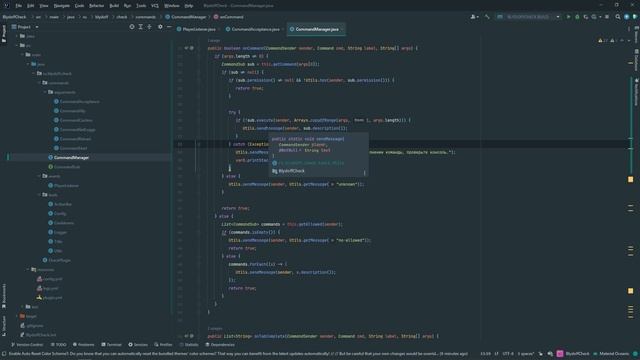
Task: Collapse the commands package folder
Action: (x=40, y=83)
